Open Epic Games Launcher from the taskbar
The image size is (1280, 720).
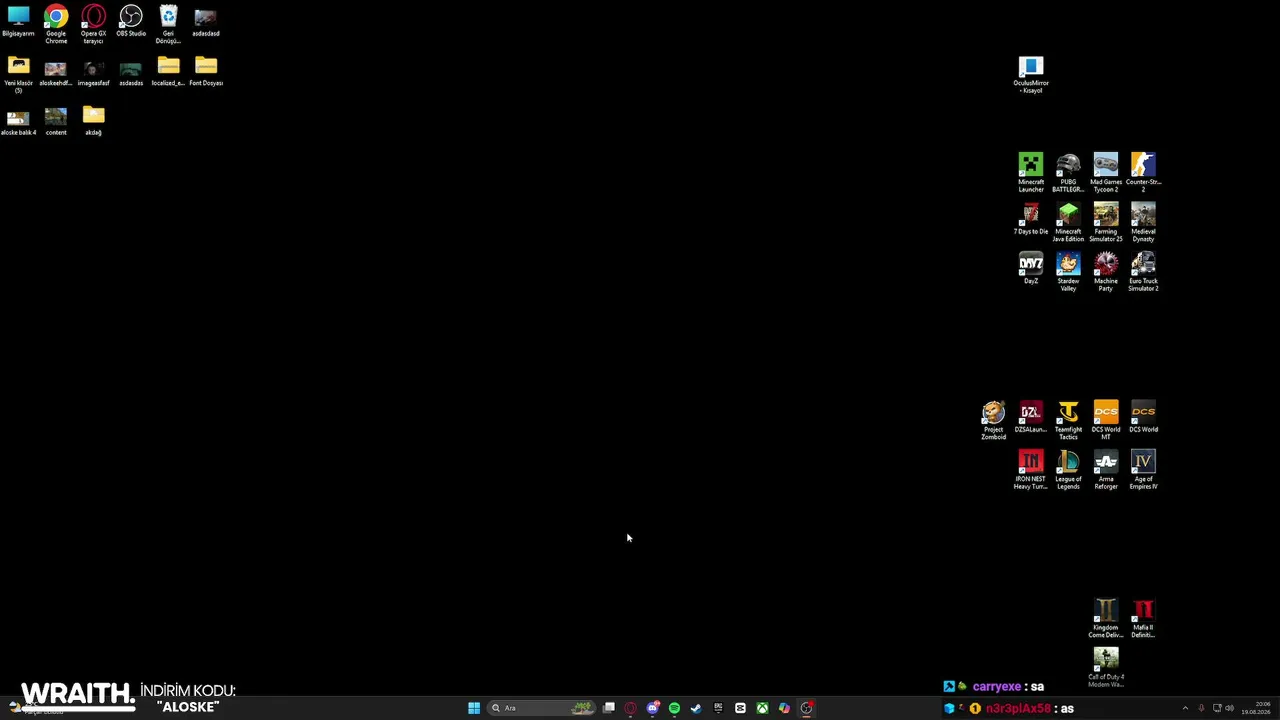(718, 708)
